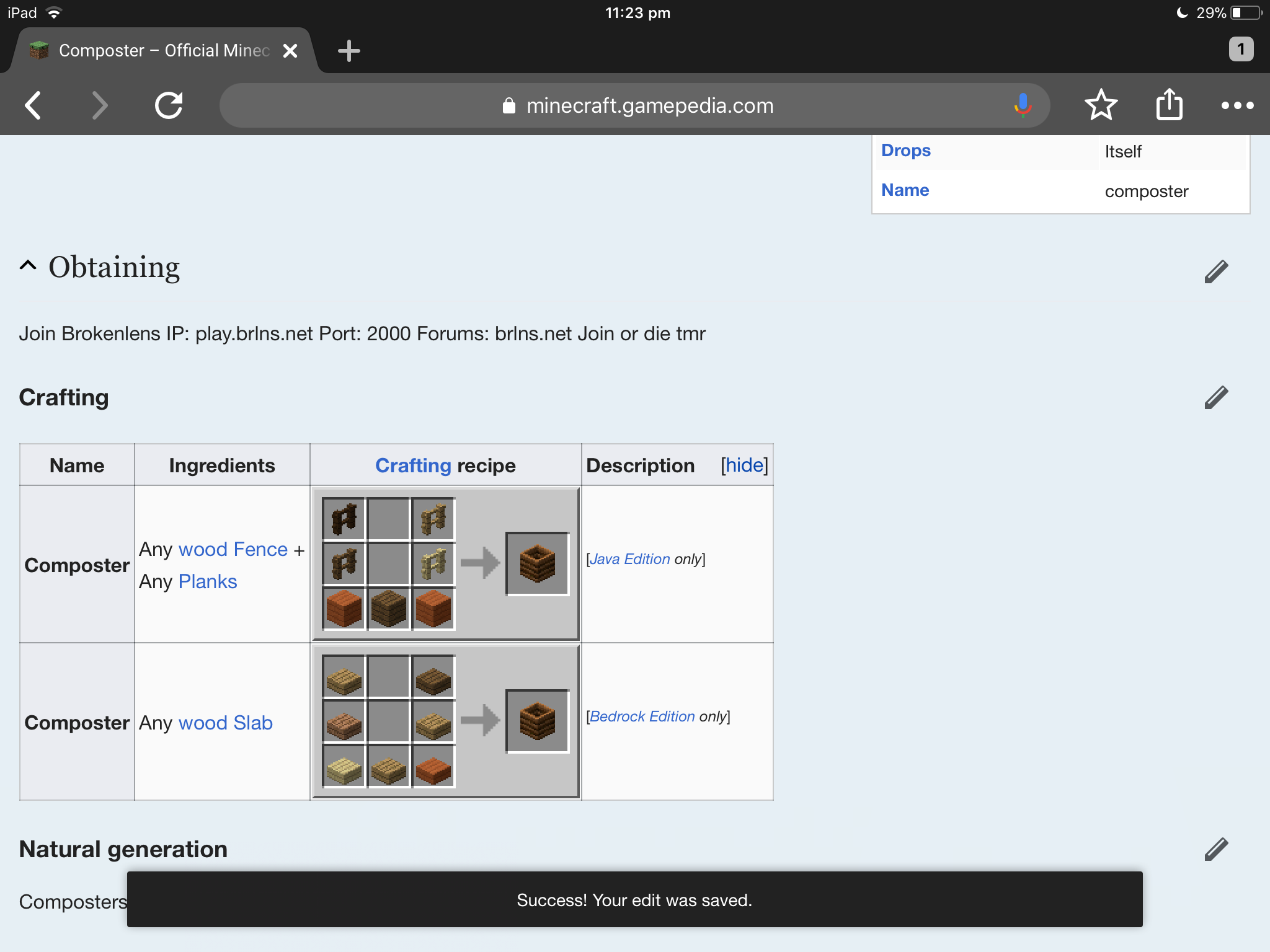Viewport: 1270px width, 952px height.
Task: Follow the Bedrock Edition link
Action: click(642, 716)
